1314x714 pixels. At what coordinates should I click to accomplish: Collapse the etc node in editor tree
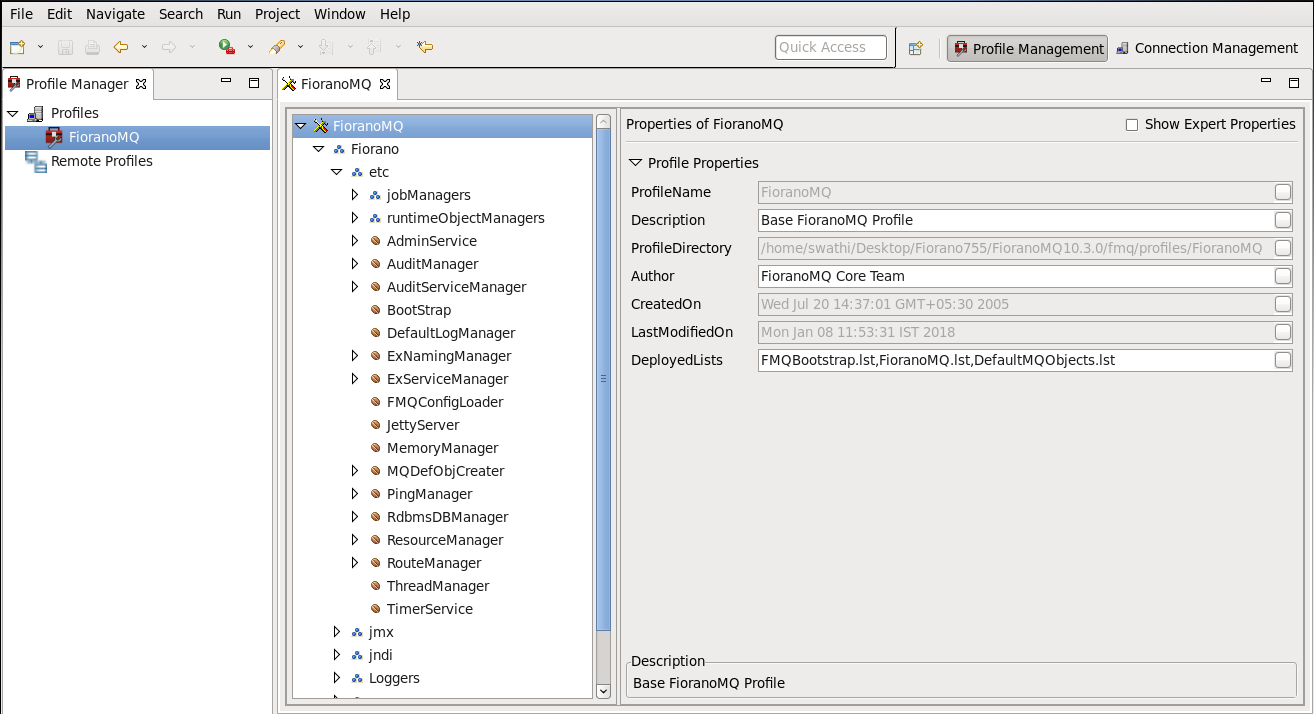point(337,172)
